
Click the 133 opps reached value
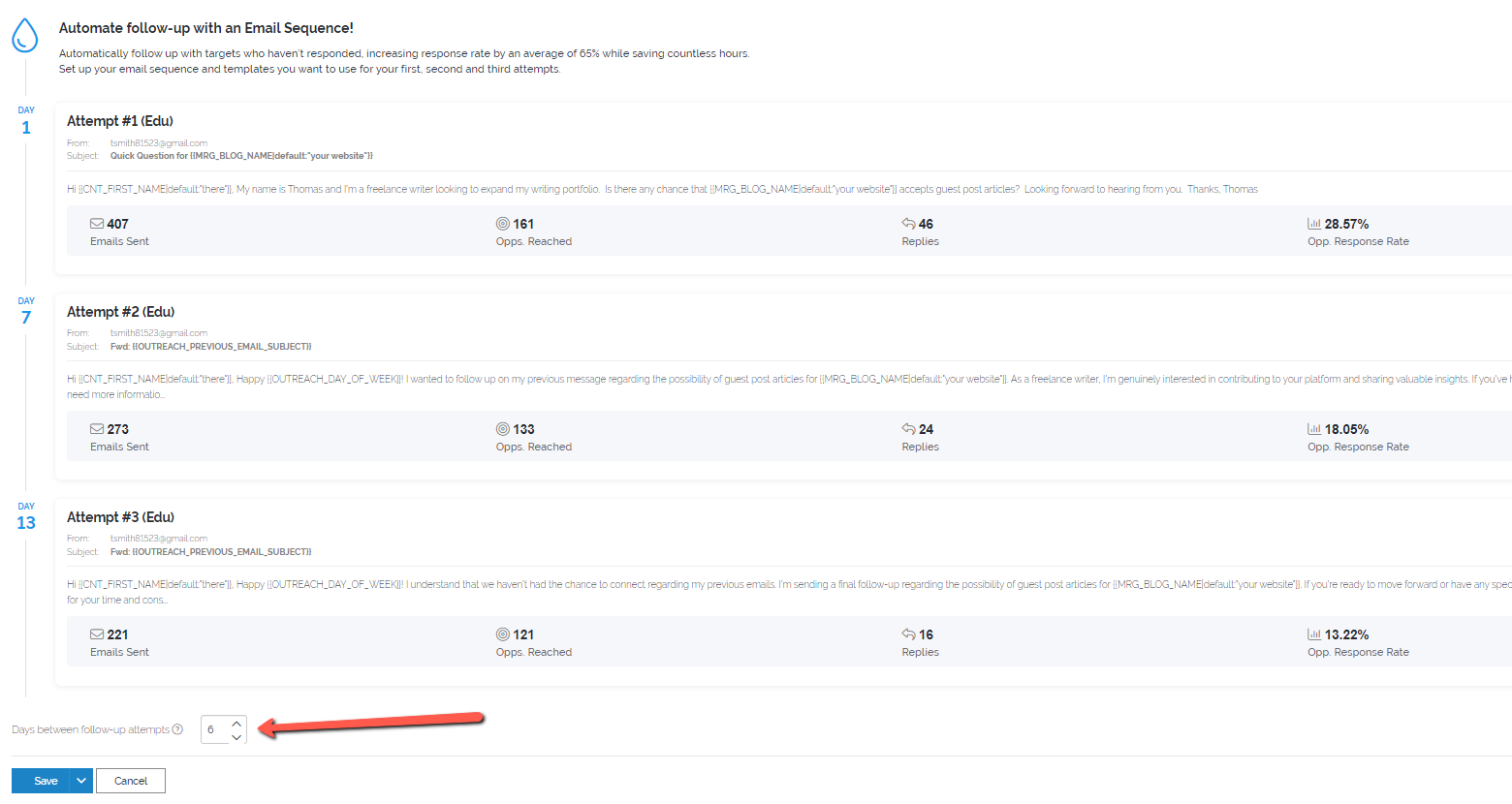523,429
